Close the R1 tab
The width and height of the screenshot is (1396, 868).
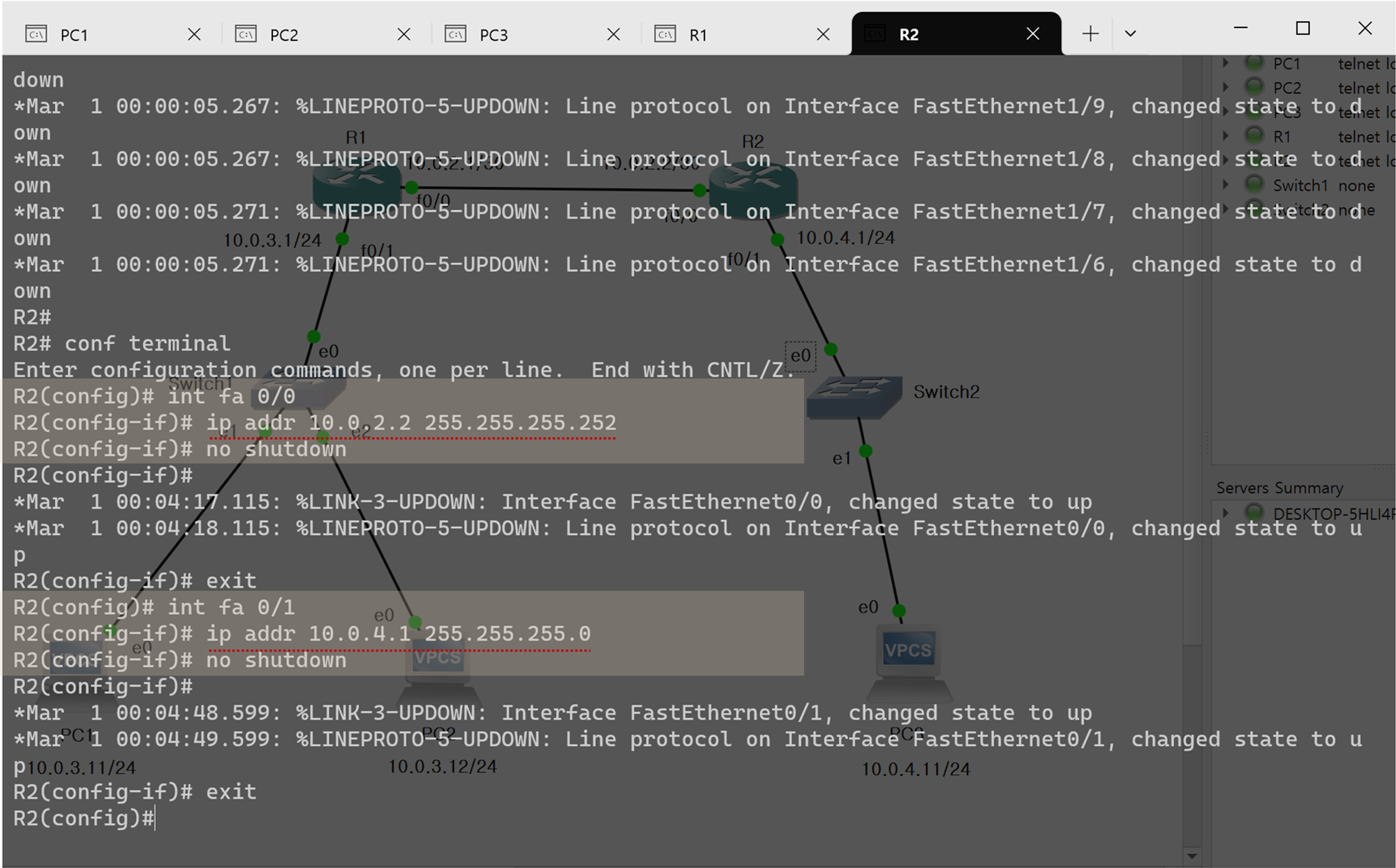tap(823, 34)
